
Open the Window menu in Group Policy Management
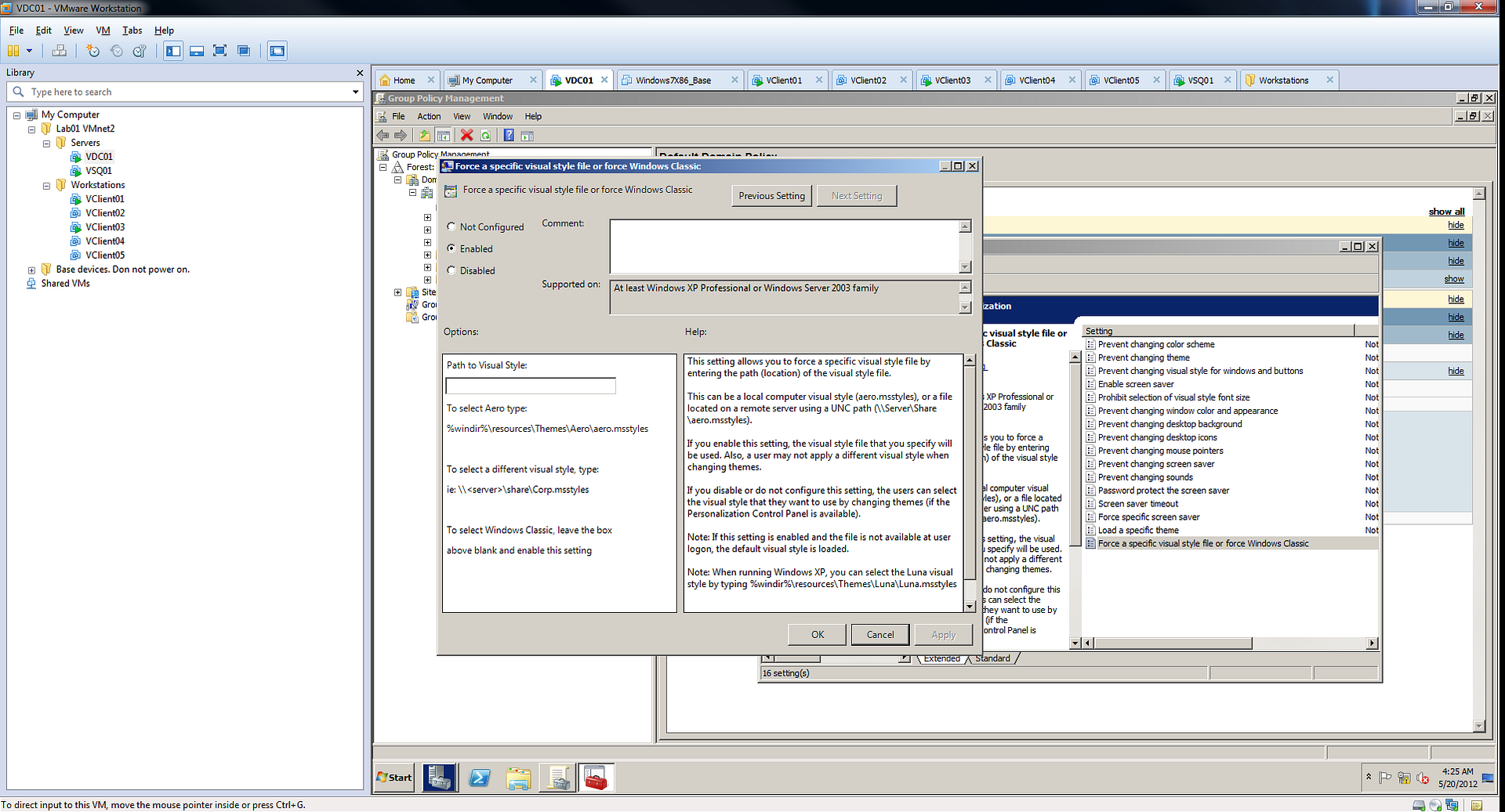pos(498,116)
